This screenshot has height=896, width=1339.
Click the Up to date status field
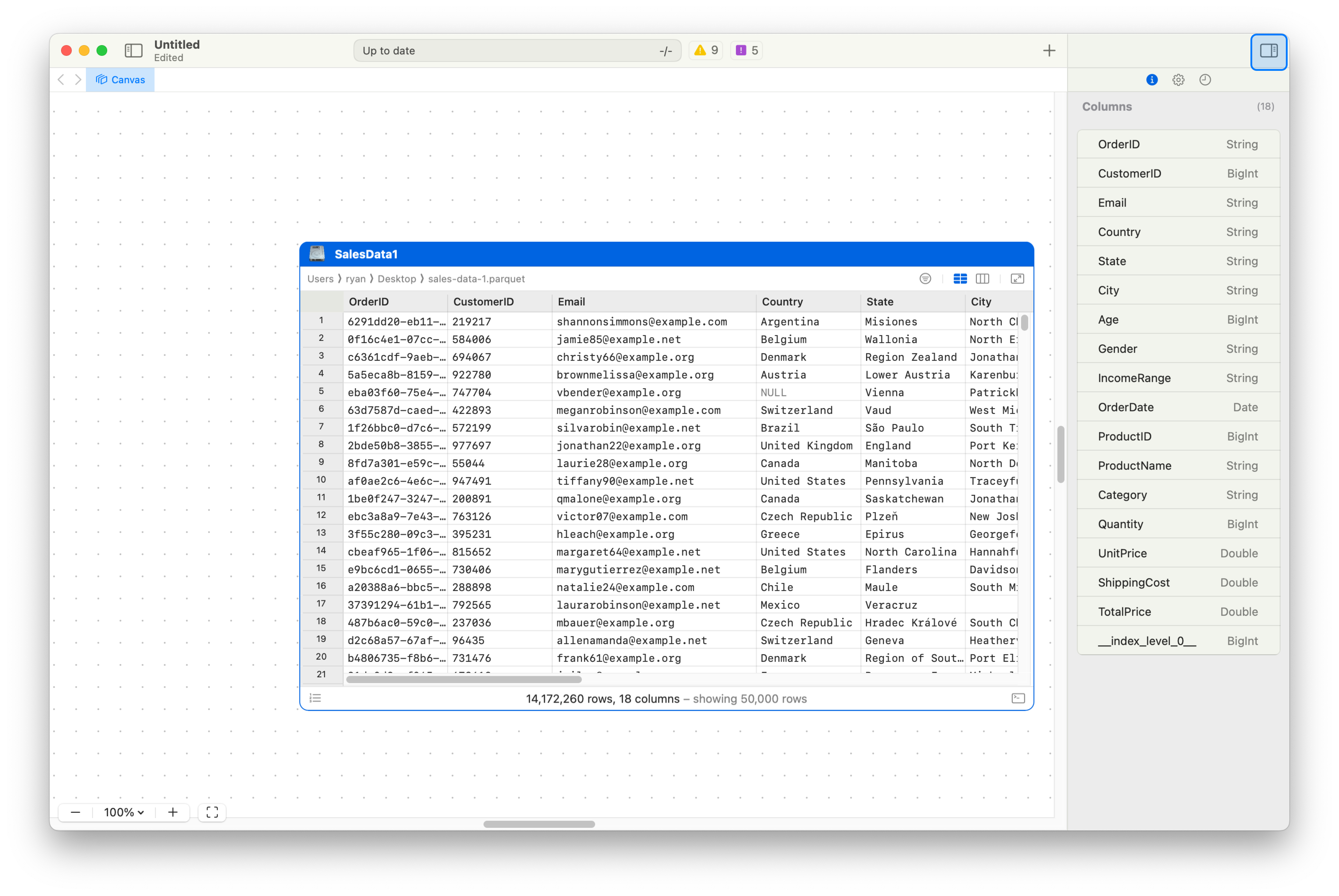pyautogui.click(x=517, y=50)
